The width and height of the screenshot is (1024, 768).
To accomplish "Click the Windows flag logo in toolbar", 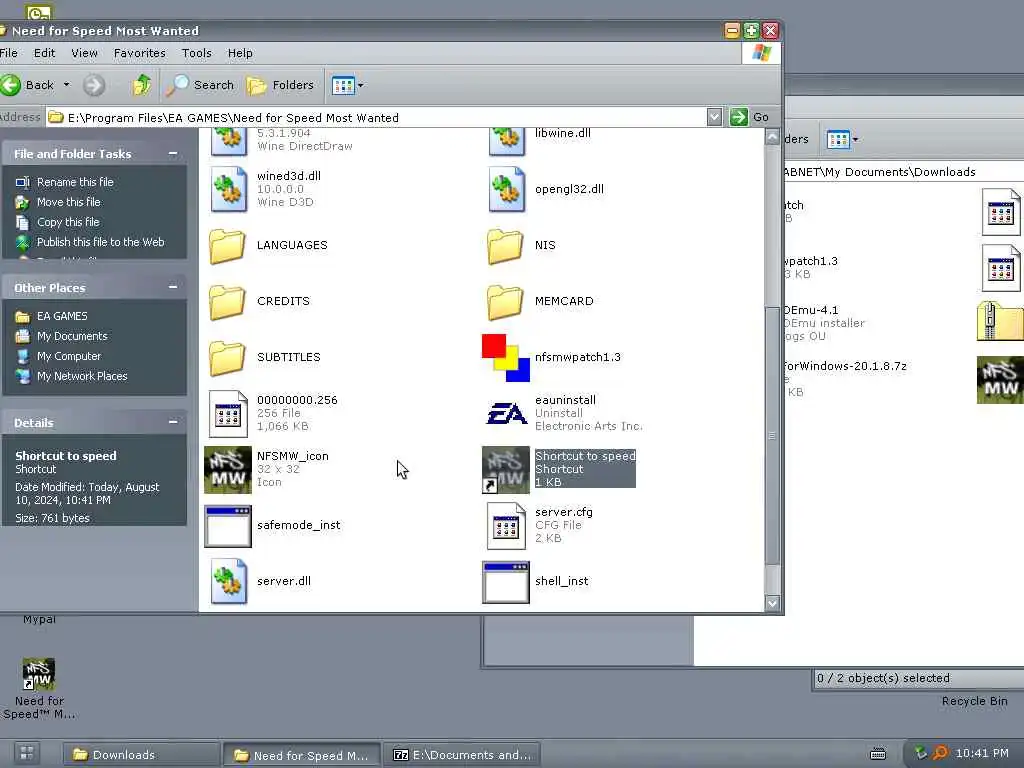I will [x=761, y=54].
